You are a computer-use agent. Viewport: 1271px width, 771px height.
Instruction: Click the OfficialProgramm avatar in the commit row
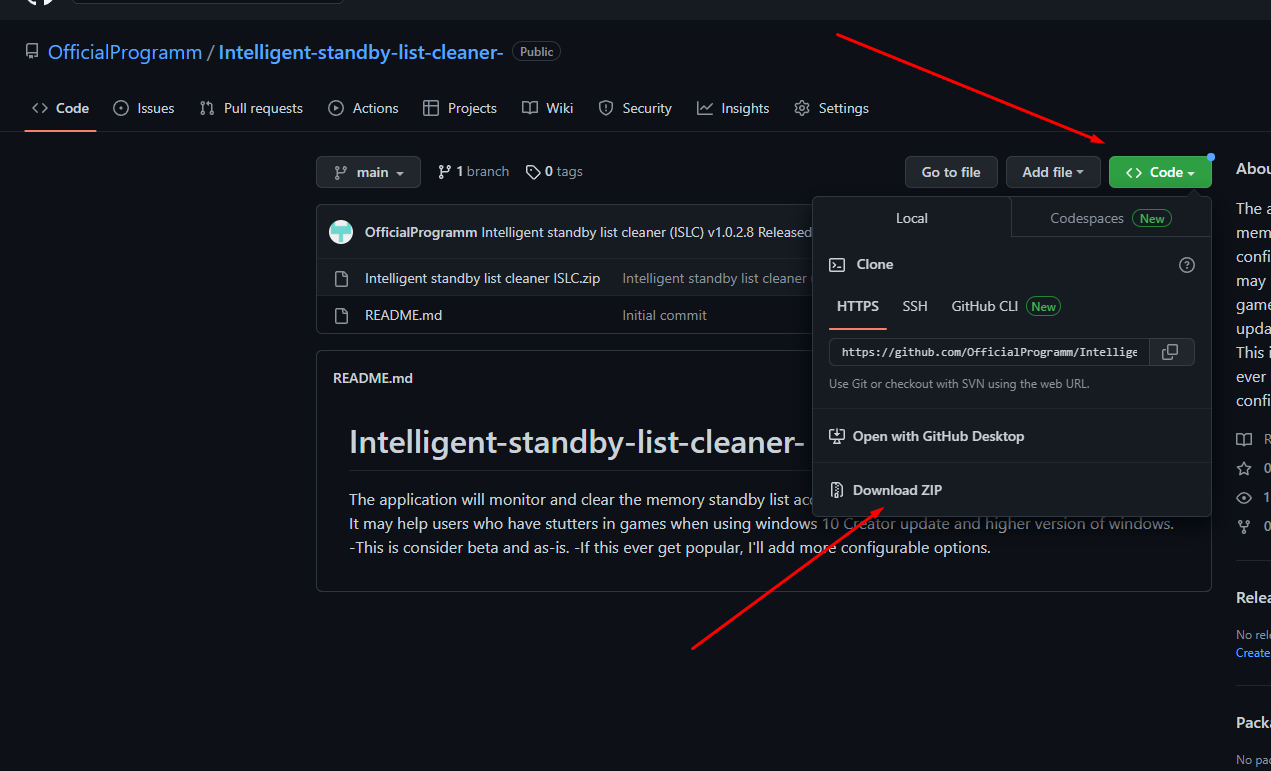[341, 232]
